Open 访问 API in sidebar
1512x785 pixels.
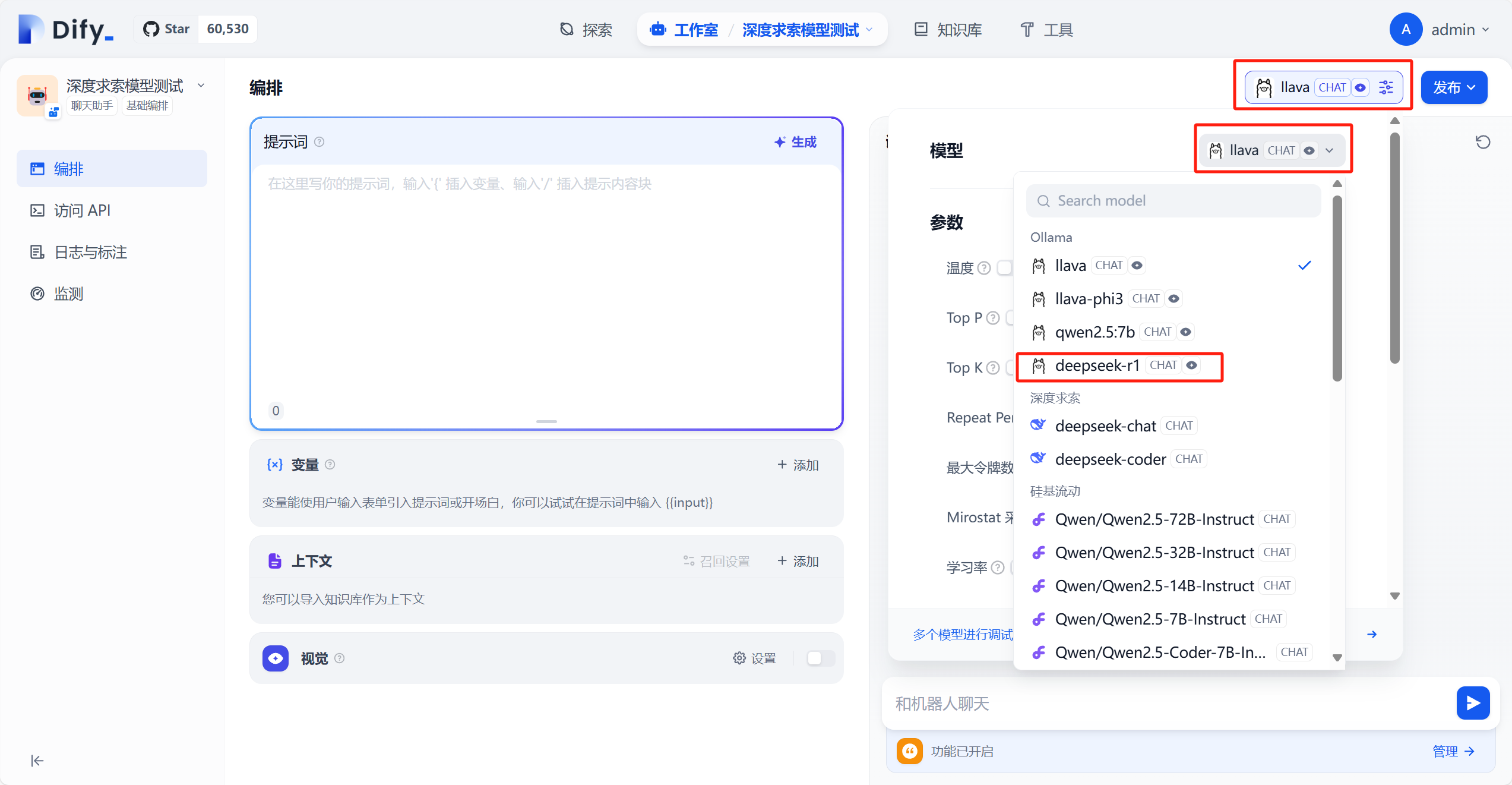[x=82, y=210]
